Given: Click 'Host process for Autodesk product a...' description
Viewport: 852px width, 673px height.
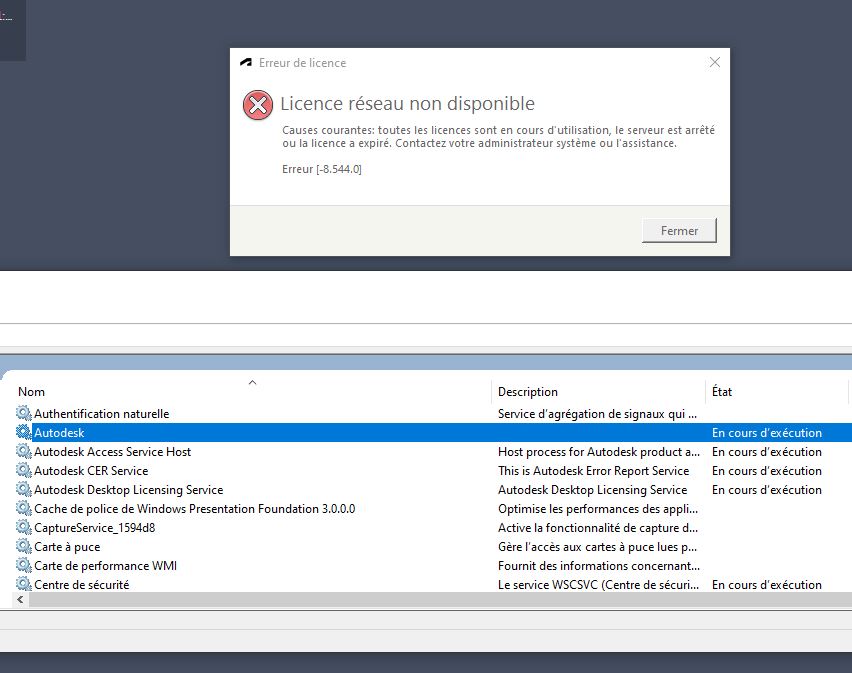Looking at the screenshot, I should pos(599,452).
